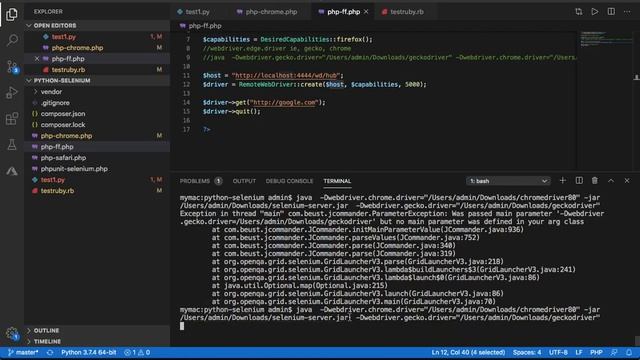Select the php-ff.php editor tab
This screenshot has height=360, width=640.
343,12
